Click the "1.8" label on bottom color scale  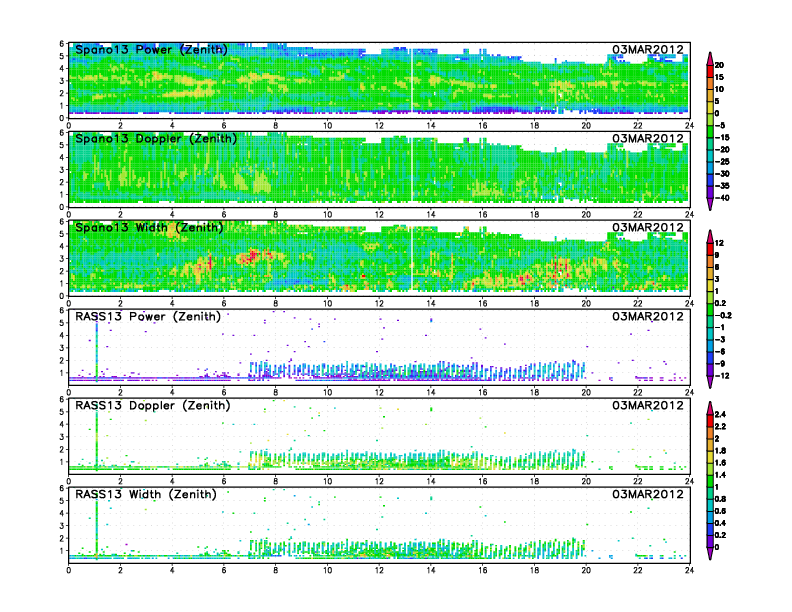coord(721,451)
